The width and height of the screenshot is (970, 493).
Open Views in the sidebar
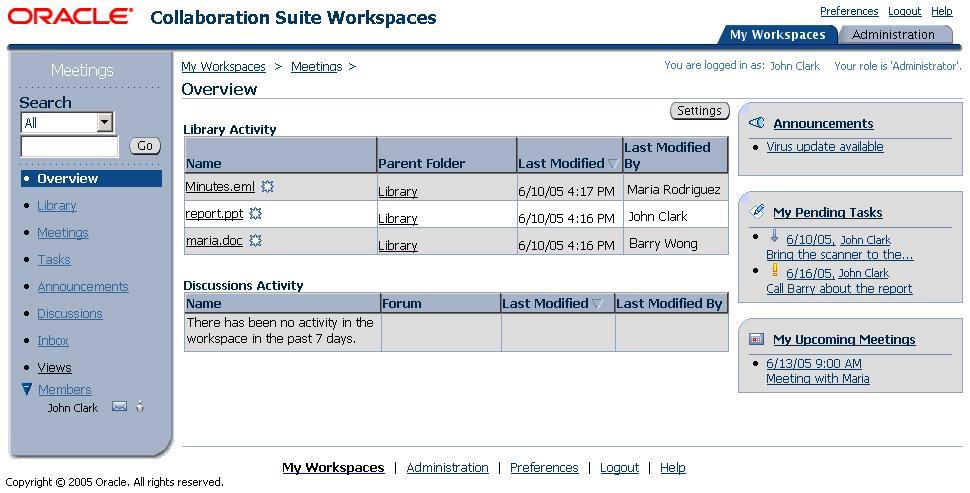tap(54, 367)
